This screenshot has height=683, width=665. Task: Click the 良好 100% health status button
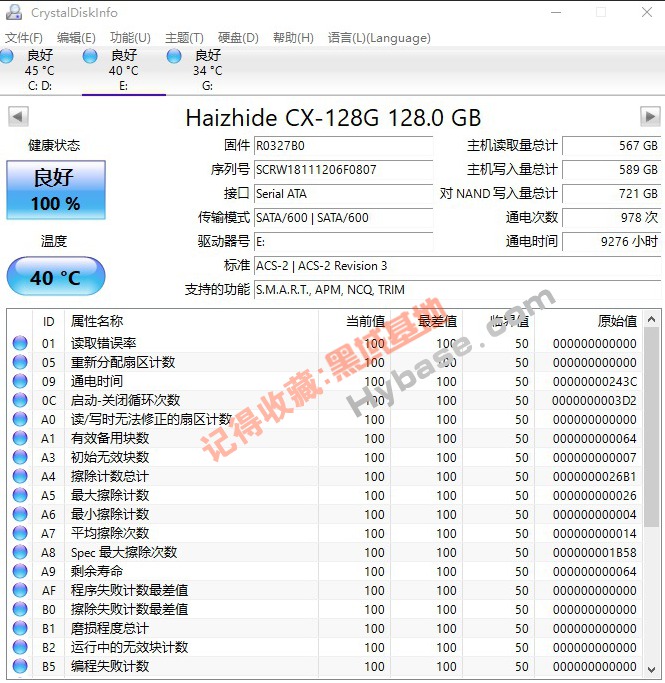click(56, 190)
